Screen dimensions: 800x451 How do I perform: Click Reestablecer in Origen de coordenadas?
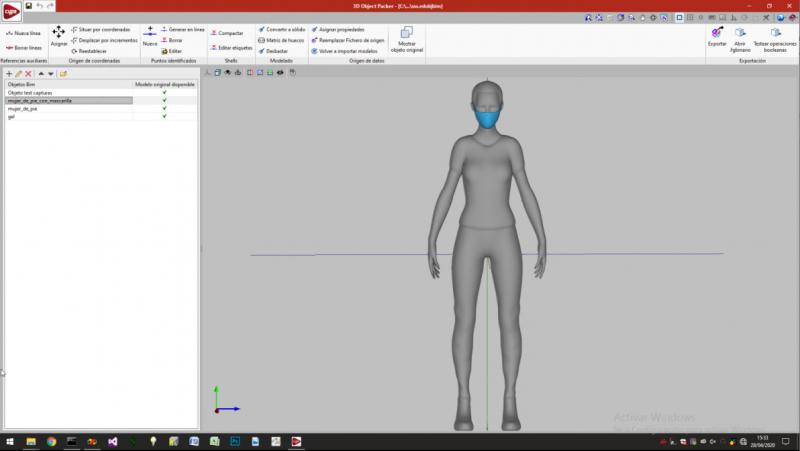click(x=90, y=51)
